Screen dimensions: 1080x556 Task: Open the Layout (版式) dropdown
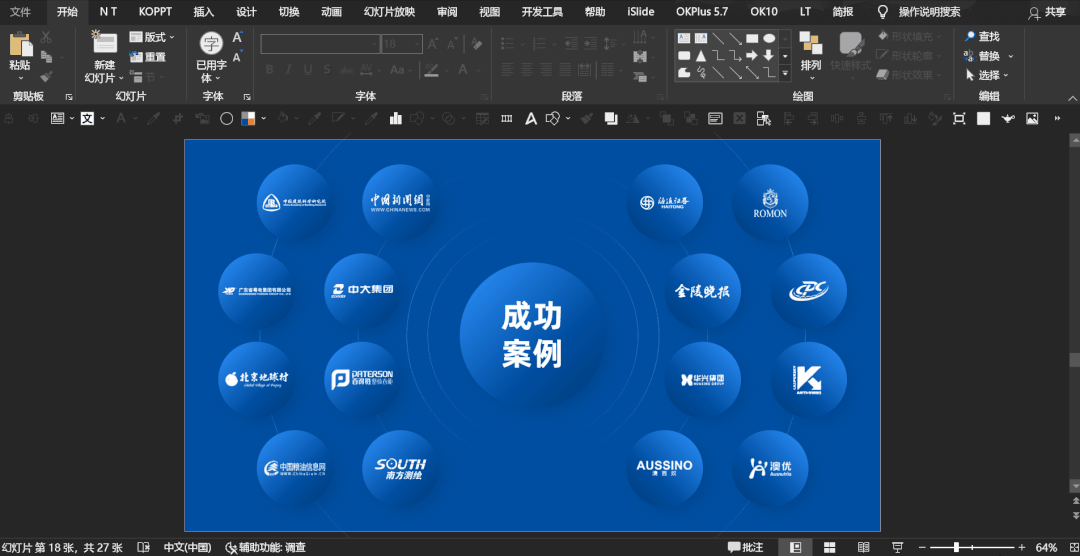152,37
